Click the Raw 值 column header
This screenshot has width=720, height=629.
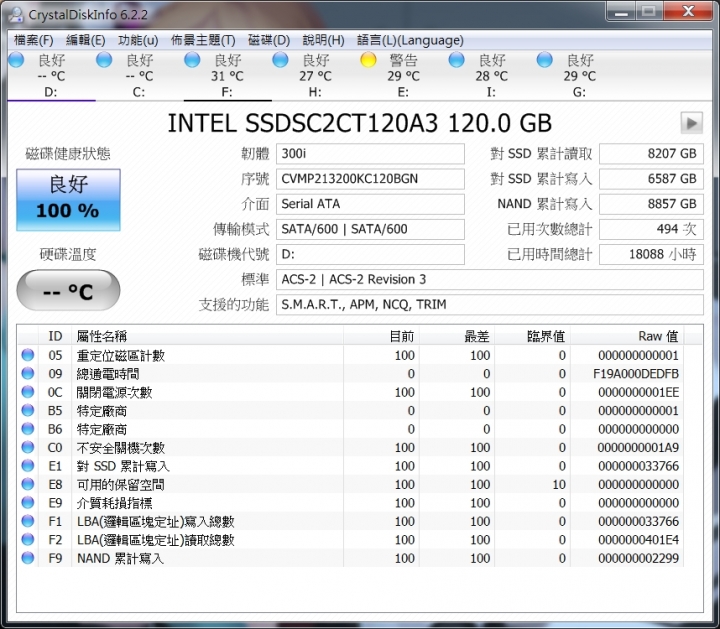(627, 336)
